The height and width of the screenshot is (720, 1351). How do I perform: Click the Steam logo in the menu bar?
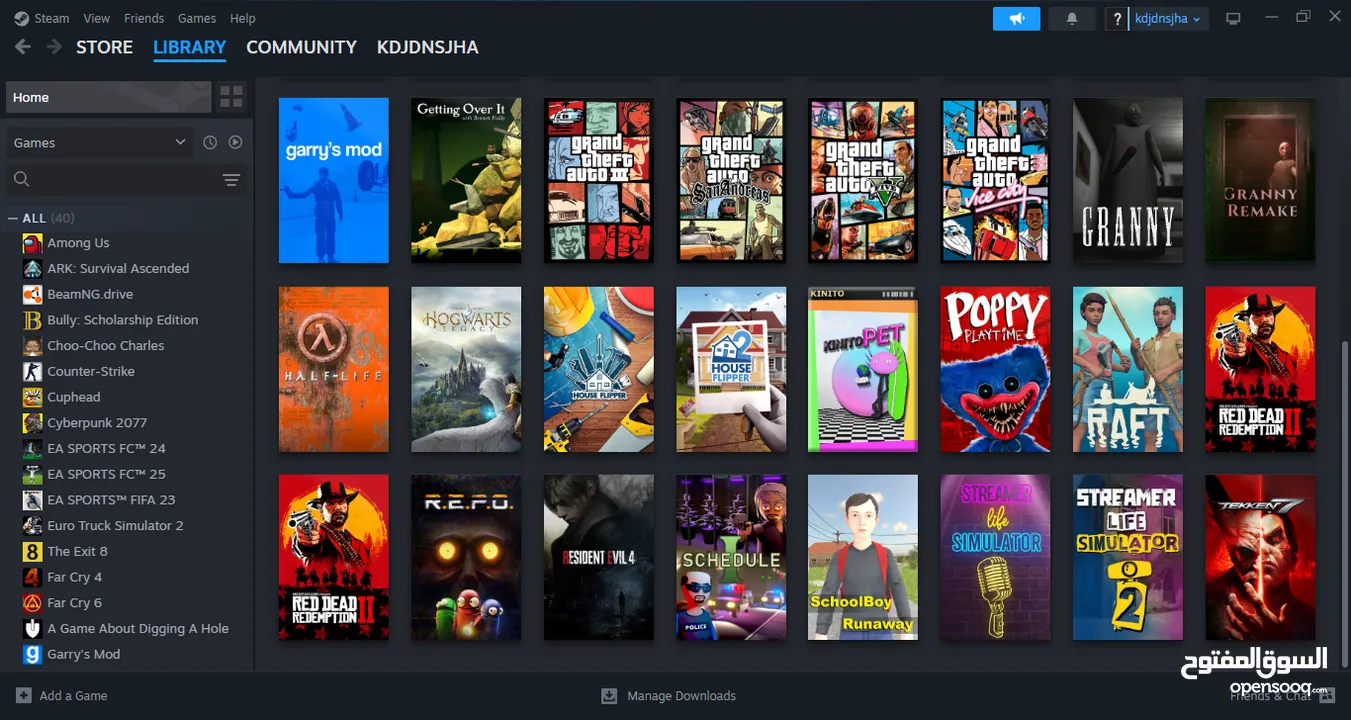pyautogui.click(x=21, y=18)
